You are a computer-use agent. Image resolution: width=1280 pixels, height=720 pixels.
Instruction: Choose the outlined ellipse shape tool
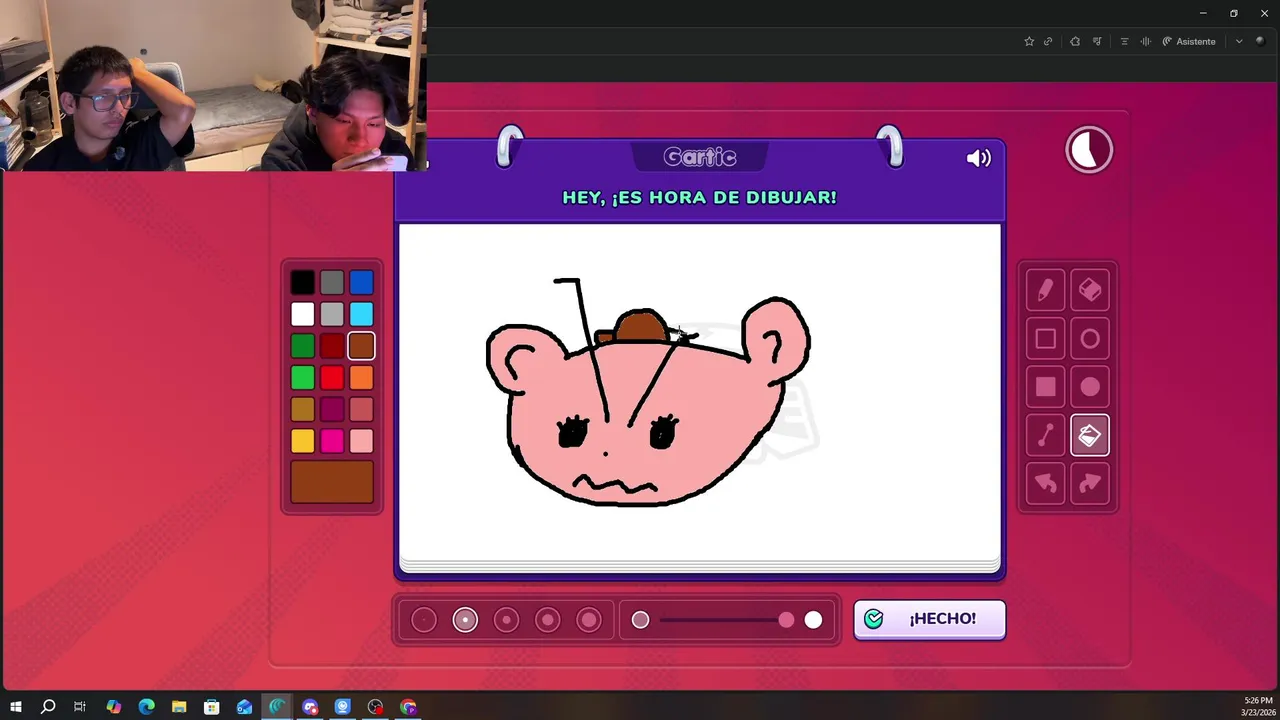1090,339
